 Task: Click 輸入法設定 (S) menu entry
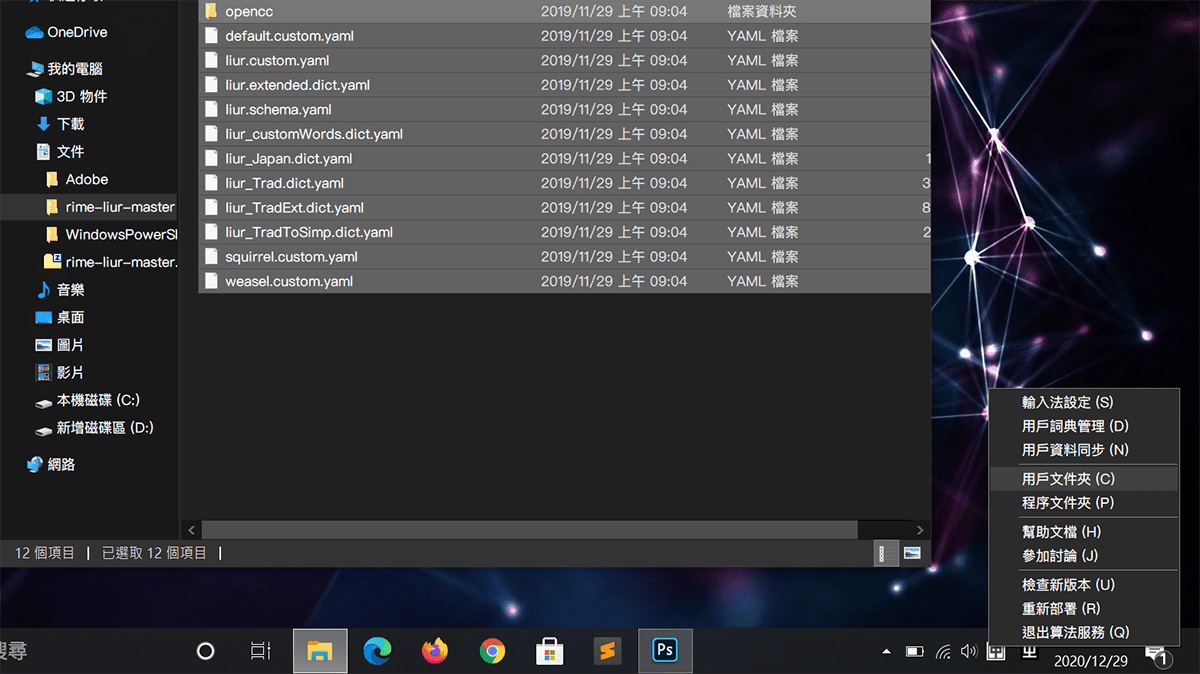coord(1066,402)
